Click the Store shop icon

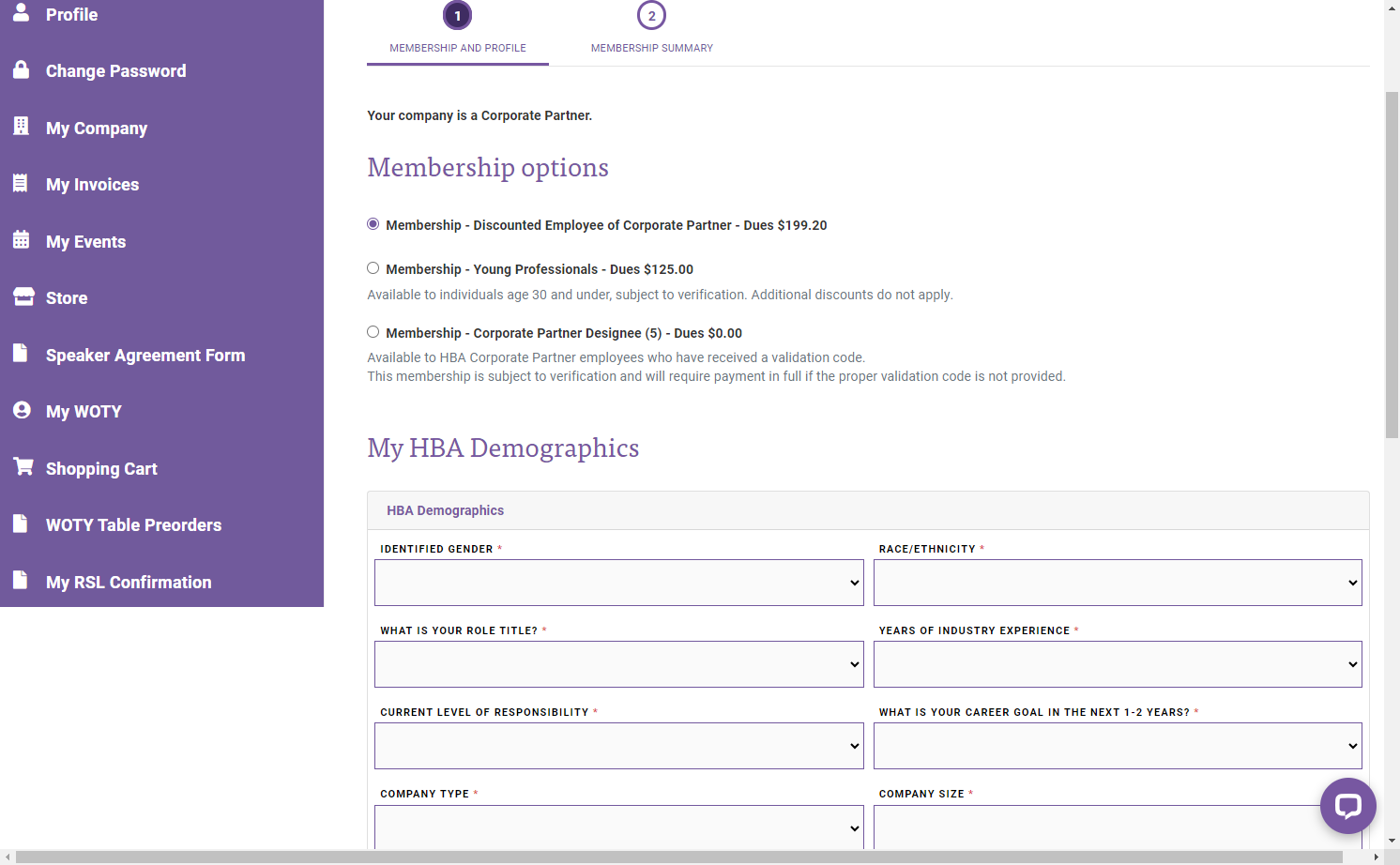(x=23, y=296)
